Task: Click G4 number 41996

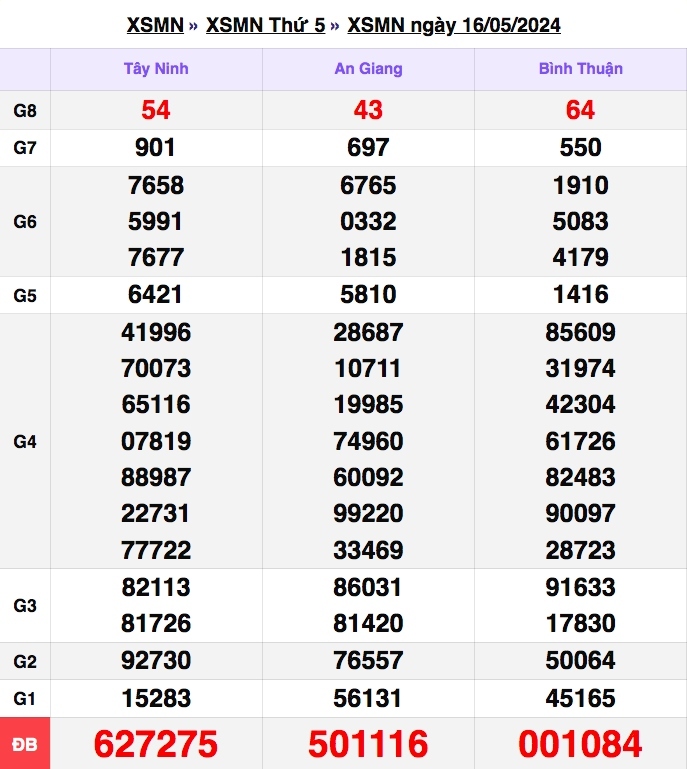Action: pyautogui.click(x=156, y=333)
